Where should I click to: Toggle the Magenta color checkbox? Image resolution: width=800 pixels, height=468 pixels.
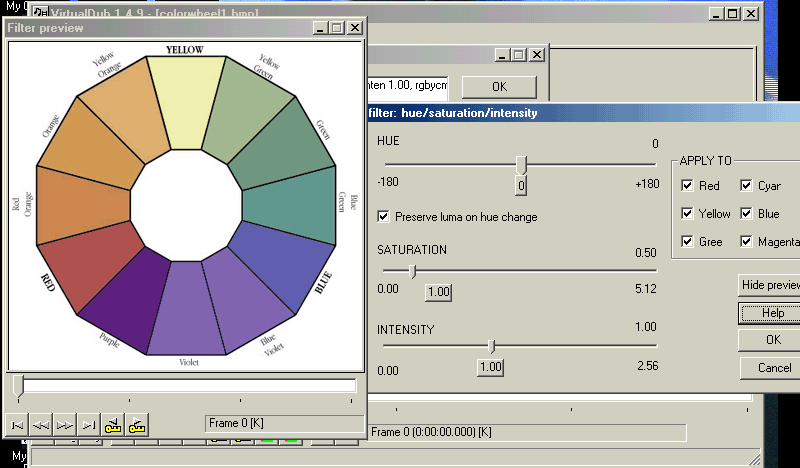pos(745,241)
